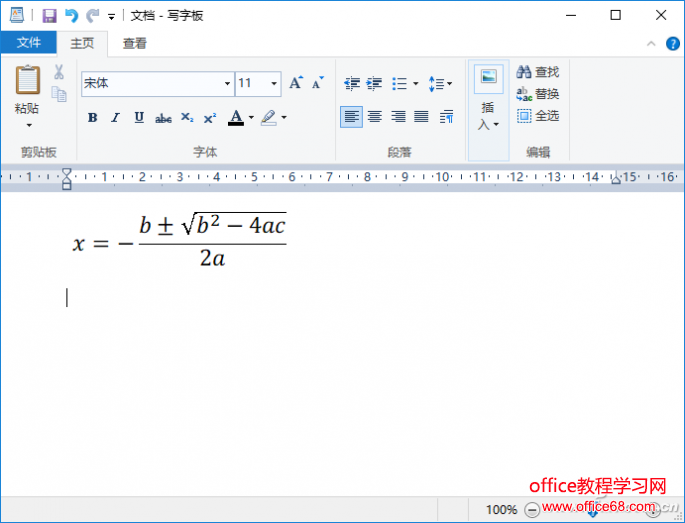This screenshot has height=523, width=685.
Task: Click the quadratic formula equation in document
Action: coord(180,240)
